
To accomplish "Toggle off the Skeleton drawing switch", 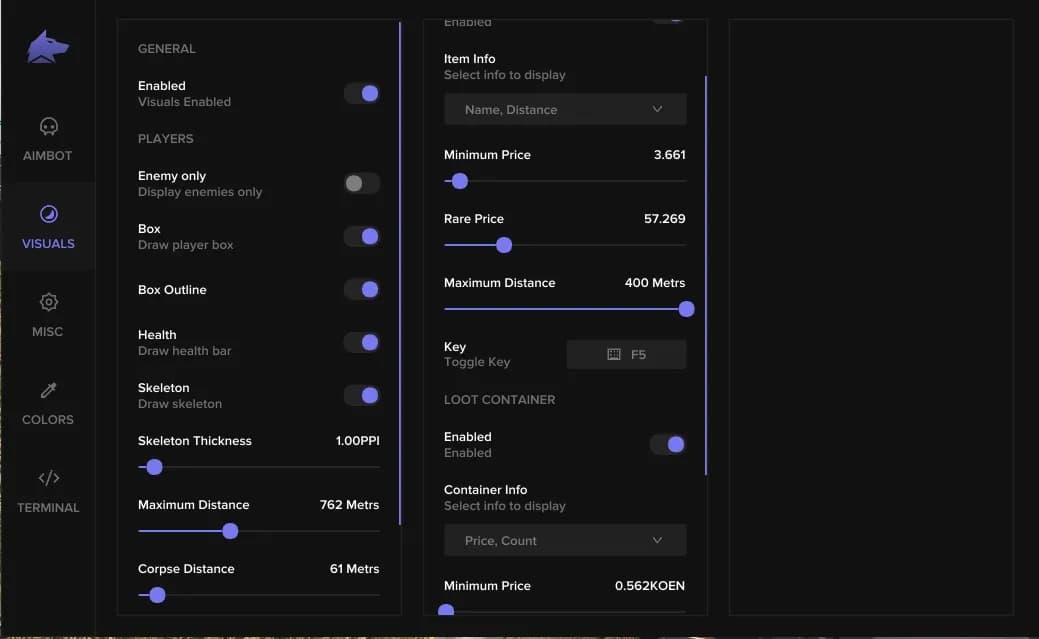I will pyautogui.click(x=362, y=396).
